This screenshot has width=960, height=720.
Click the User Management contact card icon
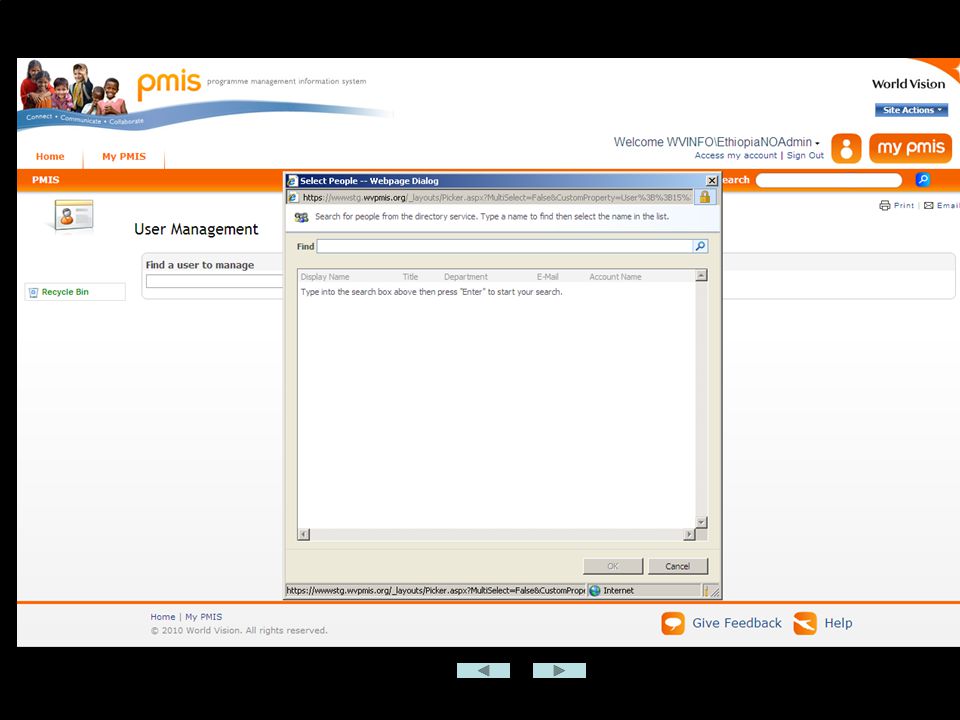(73, 215)
